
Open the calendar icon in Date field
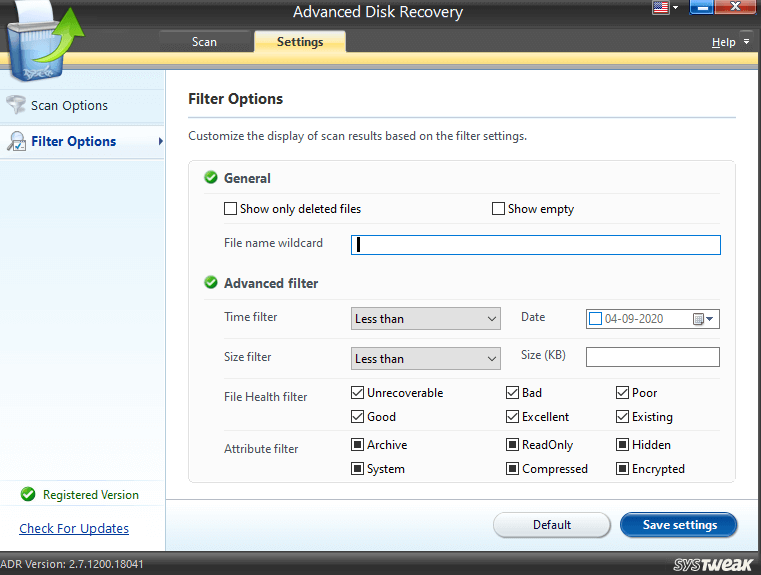pos(698,319)
